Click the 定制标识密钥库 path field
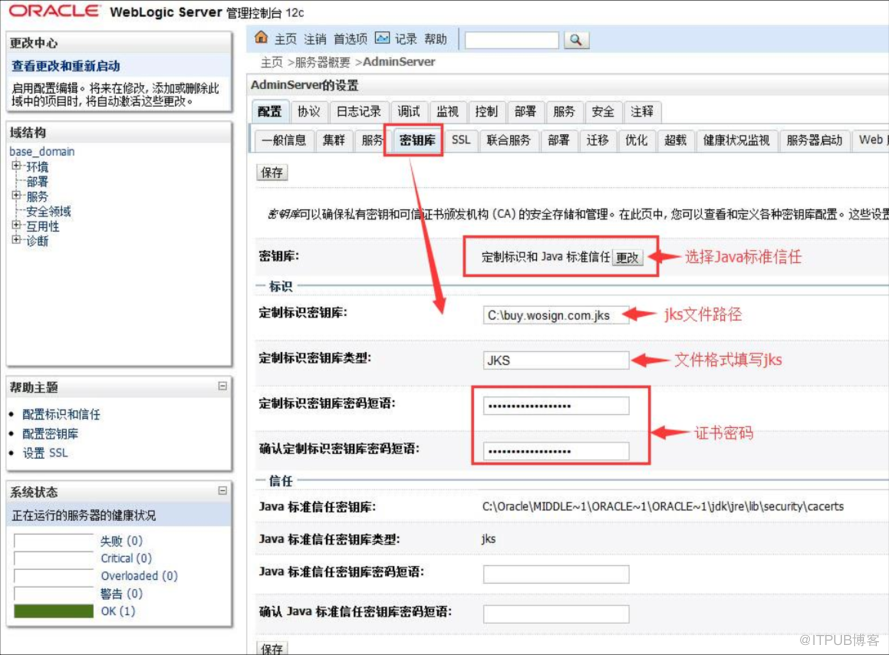This screenshot has width=889, height=655. click(x=556, y=315)
